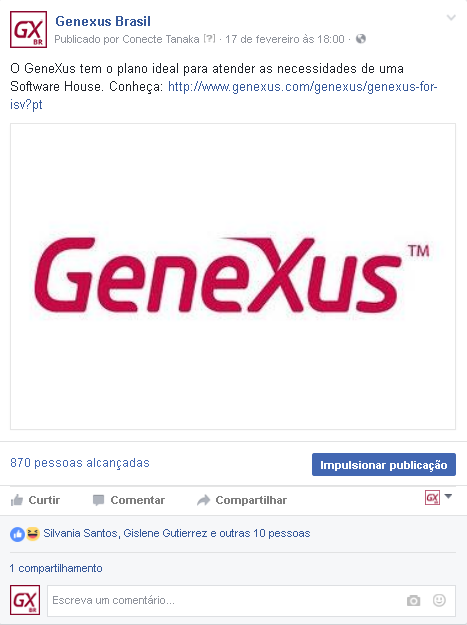Open the Genexus Brasil page avatar logo

28,29
